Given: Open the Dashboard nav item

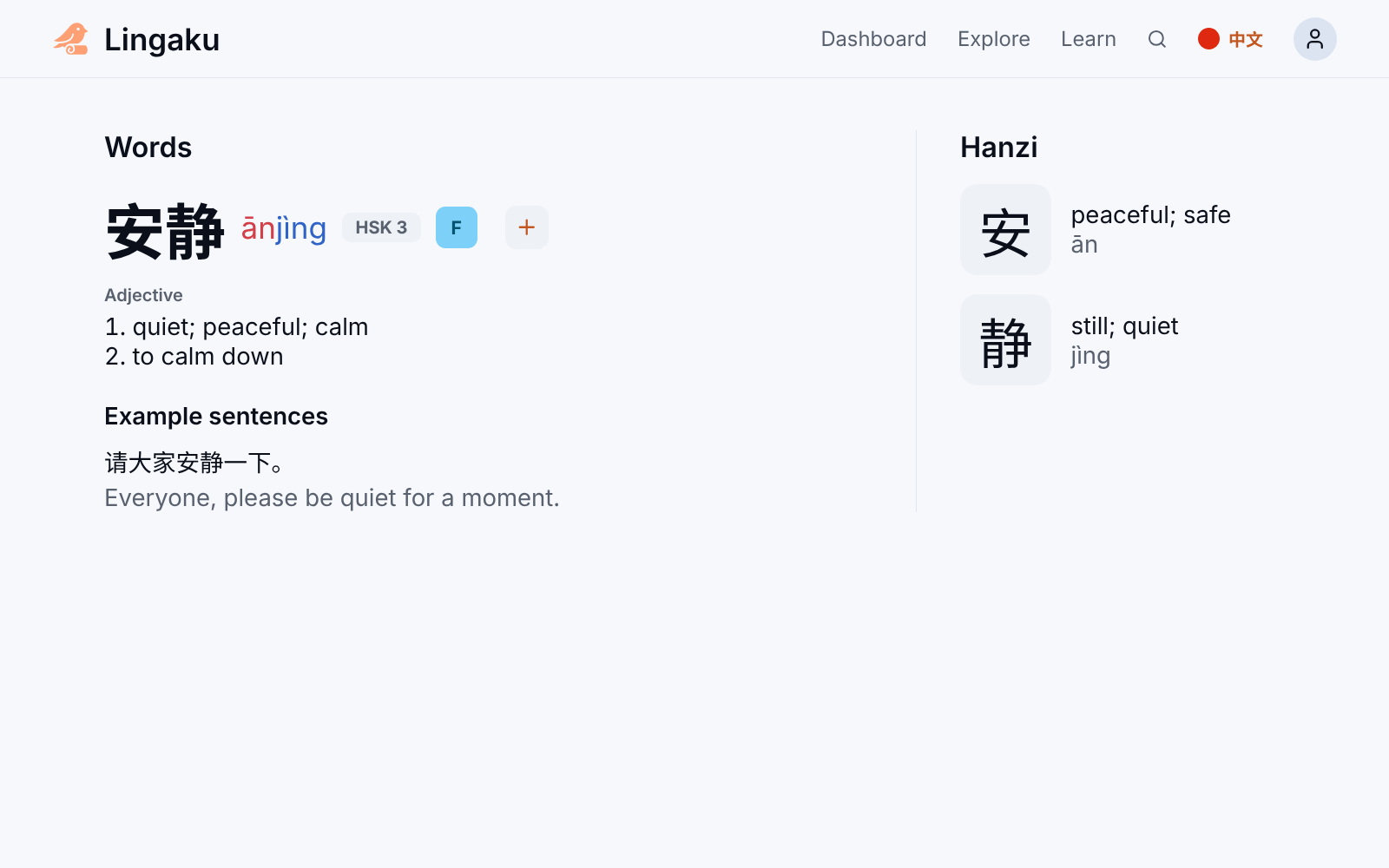Looking at the screenshot, I should tap(873, 39).
